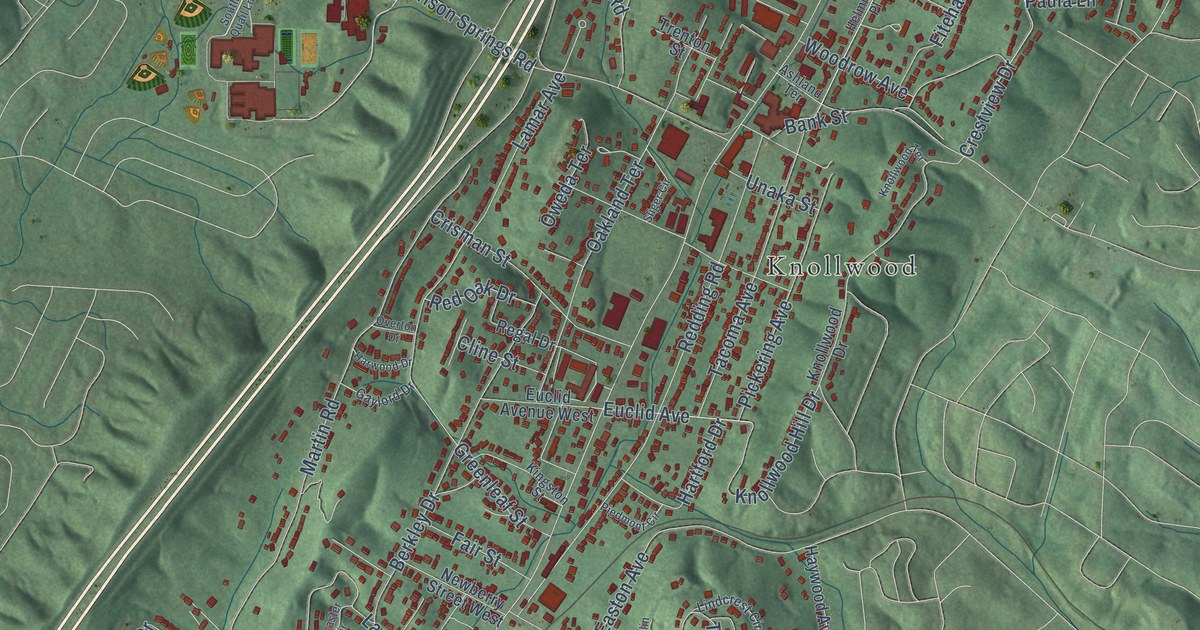
Task: Select the Euclid Ave label
Action: pyautogui.click(x=647, y=412)
